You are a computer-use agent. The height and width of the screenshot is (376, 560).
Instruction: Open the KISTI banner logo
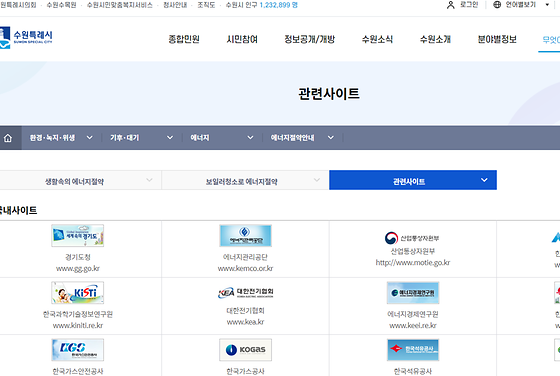tap(78, 293)
